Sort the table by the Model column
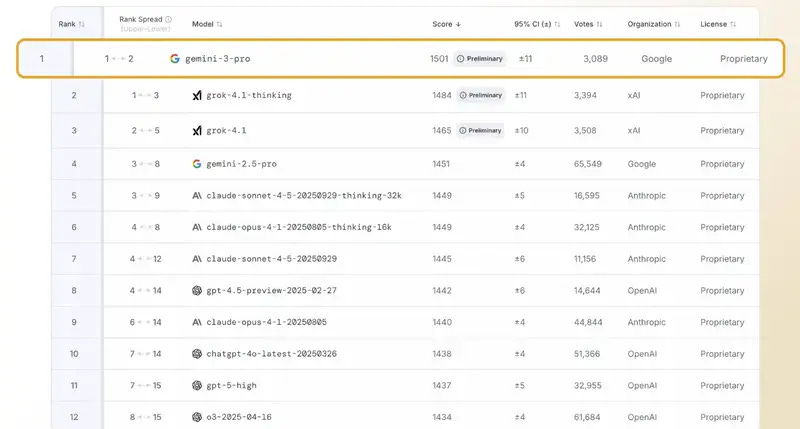This screenshot has width=800, height=429. pos(219,24)
